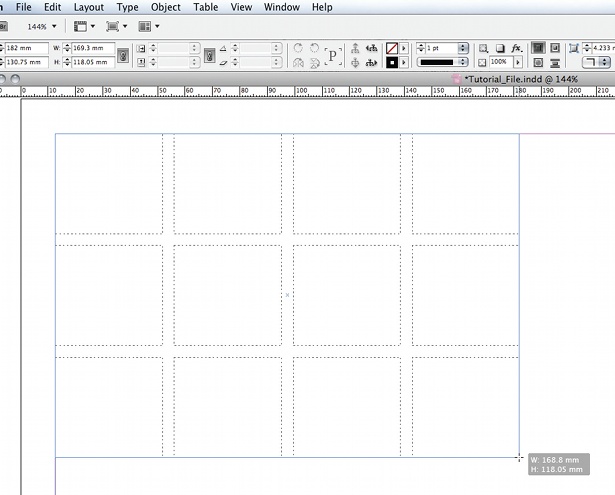The width and height of the screenshot is (615, 495).
Task: Open the Help menu
Action: pyautogui.click(x=322, y=7)
